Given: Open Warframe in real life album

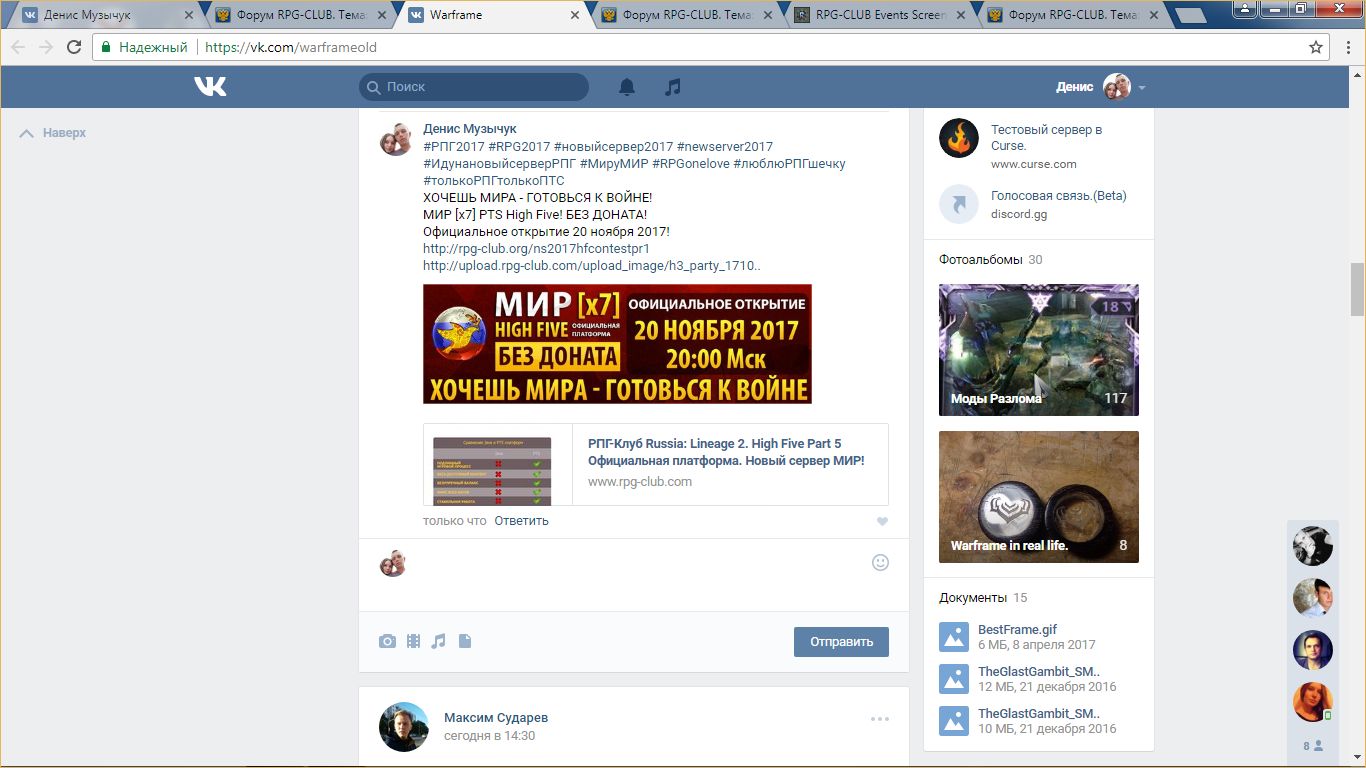Looking at the screenshot, I should (x=1039, y=497).
